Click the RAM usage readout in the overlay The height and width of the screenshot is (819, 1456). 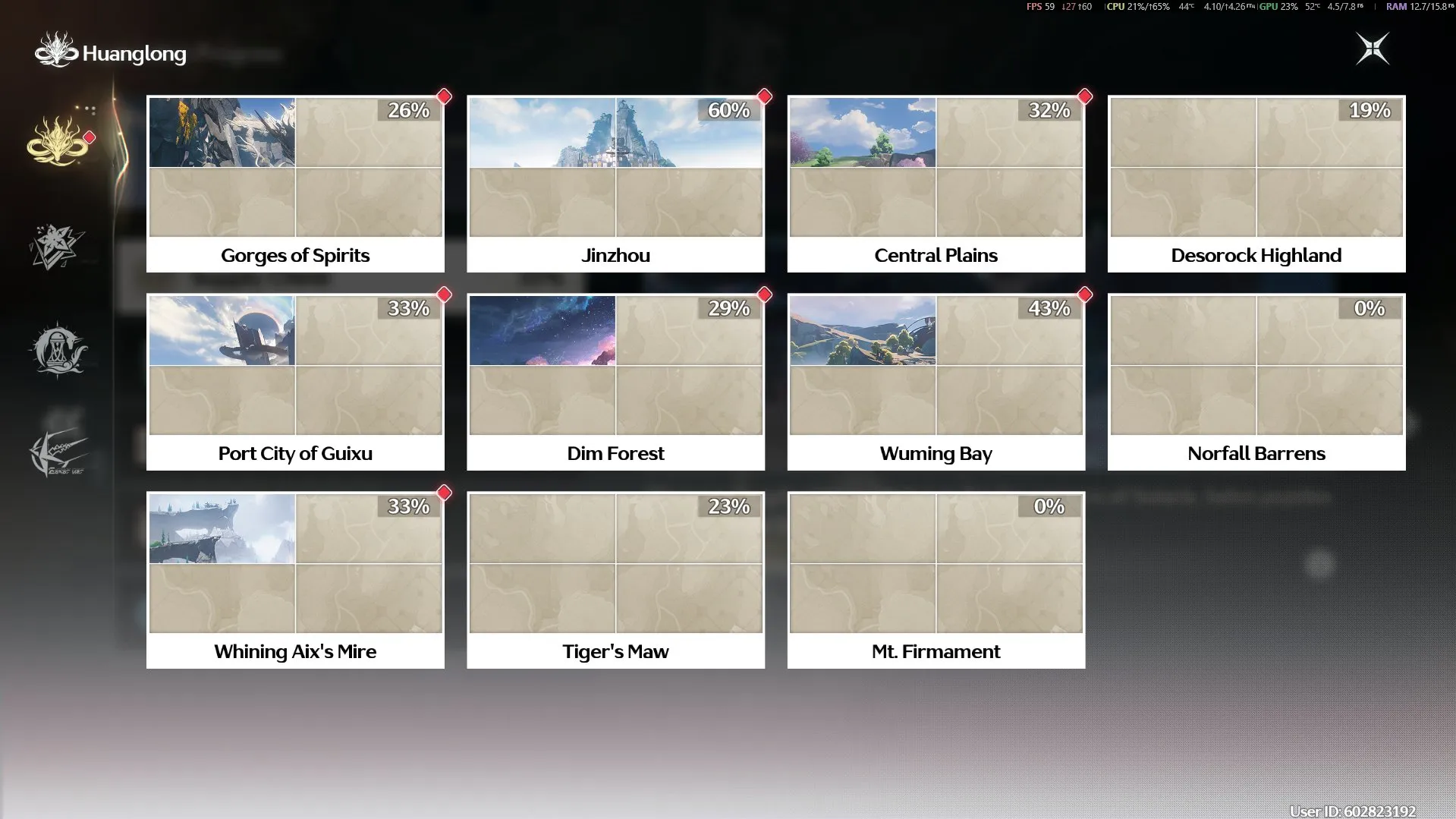click(x=1420, y=7)
